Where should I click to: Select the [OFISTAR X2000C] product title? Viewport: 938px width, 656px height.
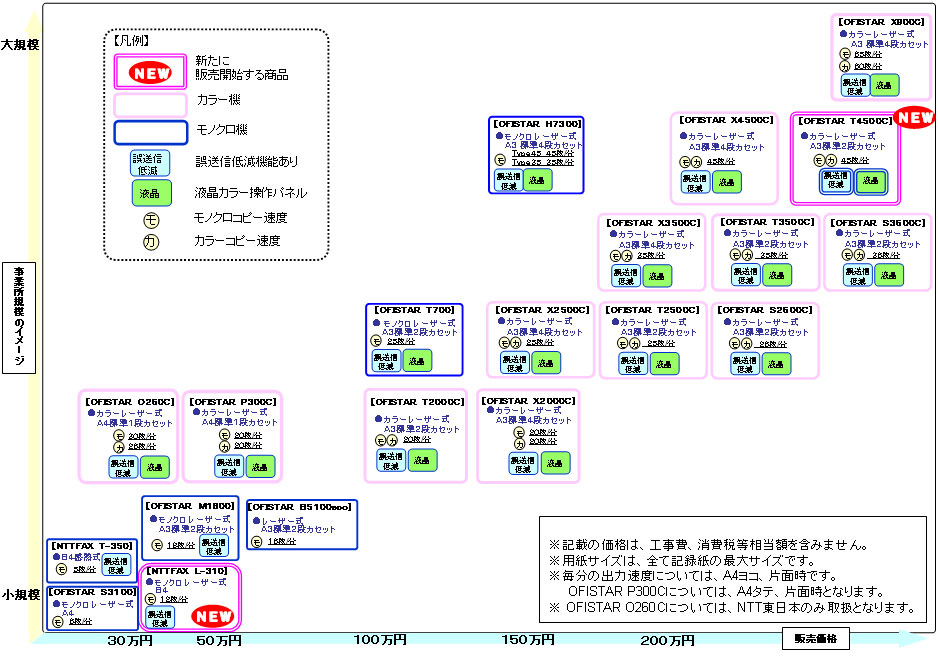click(529, 401)
